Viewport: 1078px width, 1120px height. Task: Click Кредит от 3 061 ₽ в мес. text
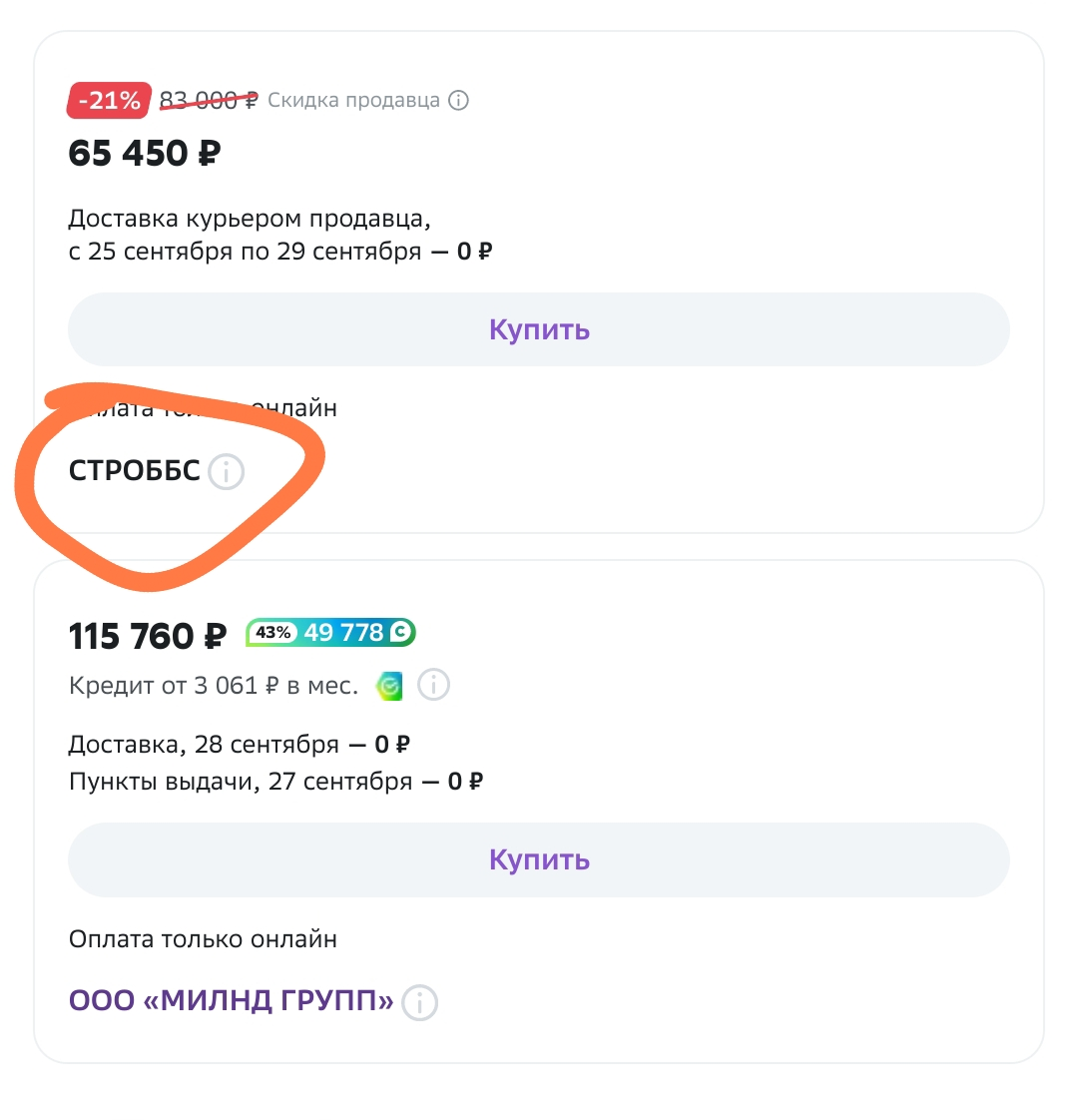click(x=214, y=686)
